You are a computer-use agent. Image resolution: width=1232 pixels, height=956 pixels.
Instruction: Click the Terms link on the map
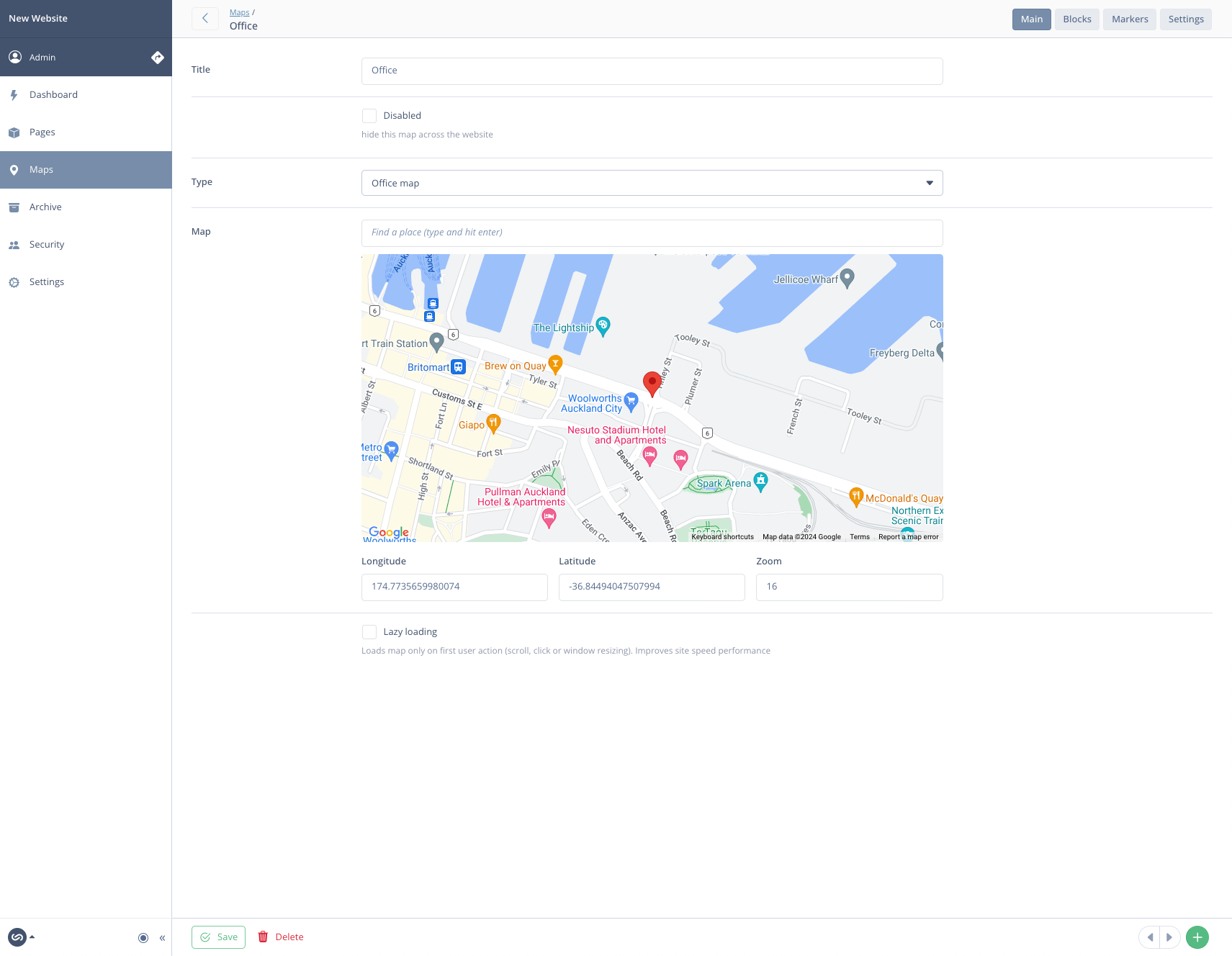tap(860, 537)
